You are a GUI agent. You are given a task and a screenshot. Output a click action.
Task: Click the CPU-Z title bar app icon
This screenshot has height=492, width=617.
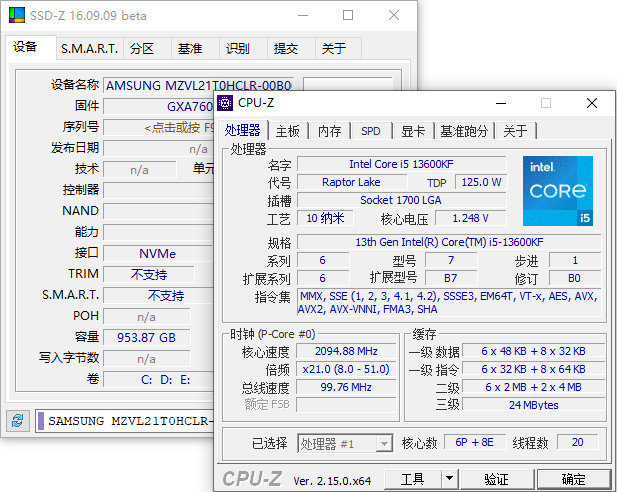click(226, 102)
